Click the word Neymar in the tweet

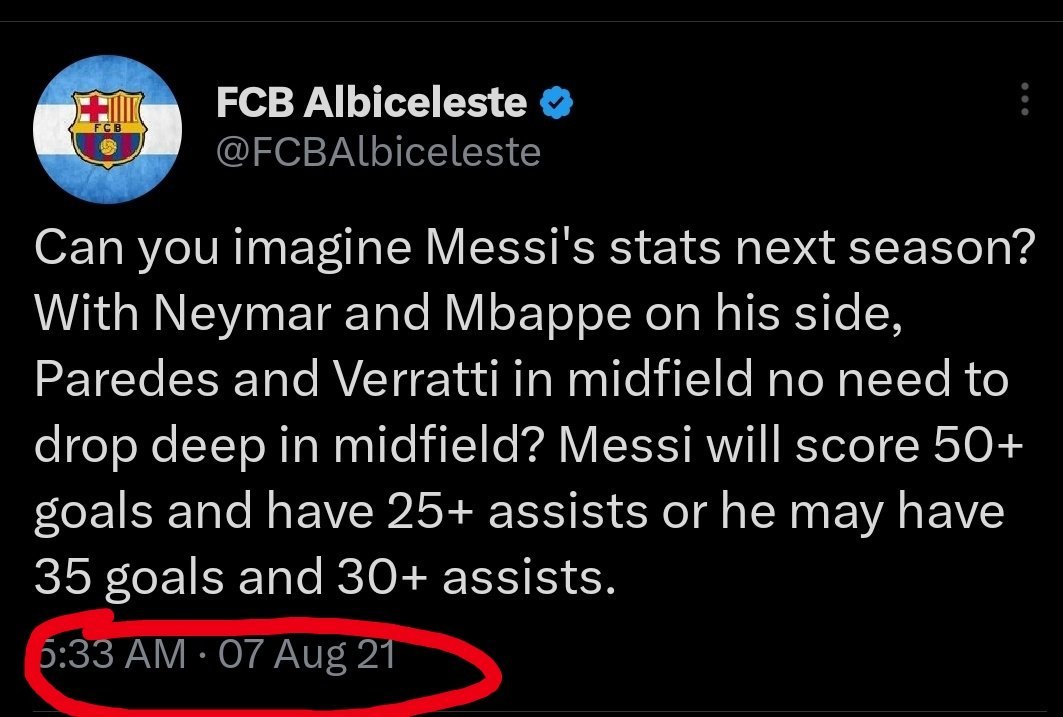[x=242, y=314]
